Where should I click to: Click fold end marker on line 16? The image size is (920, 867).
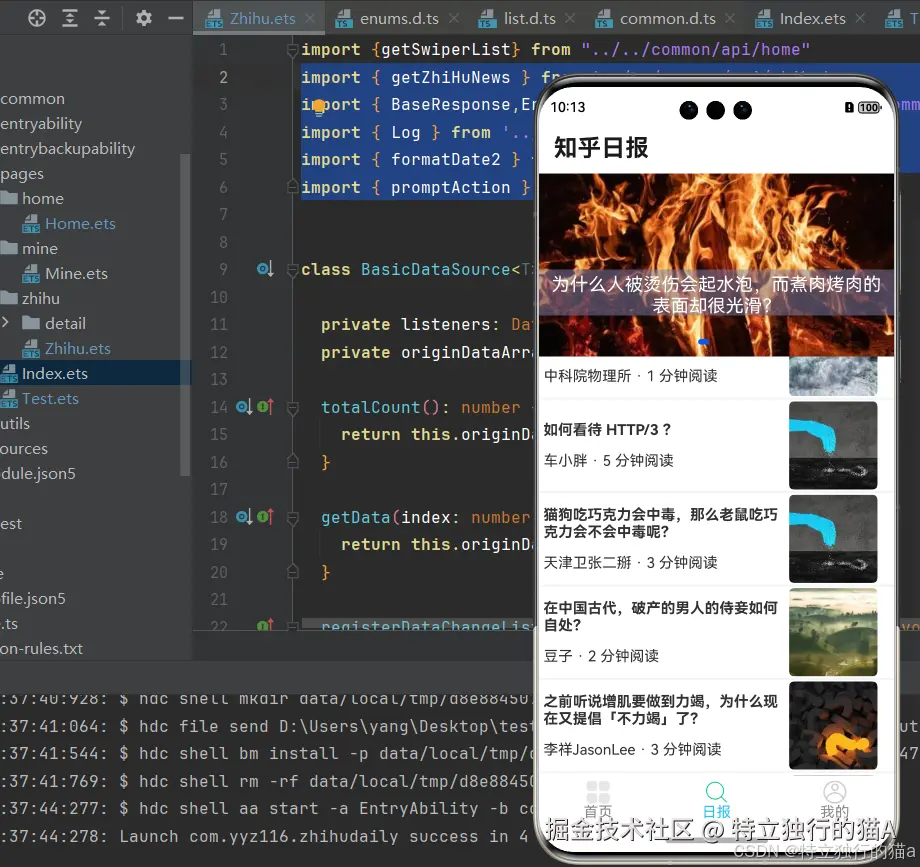(x=292, y=462)
